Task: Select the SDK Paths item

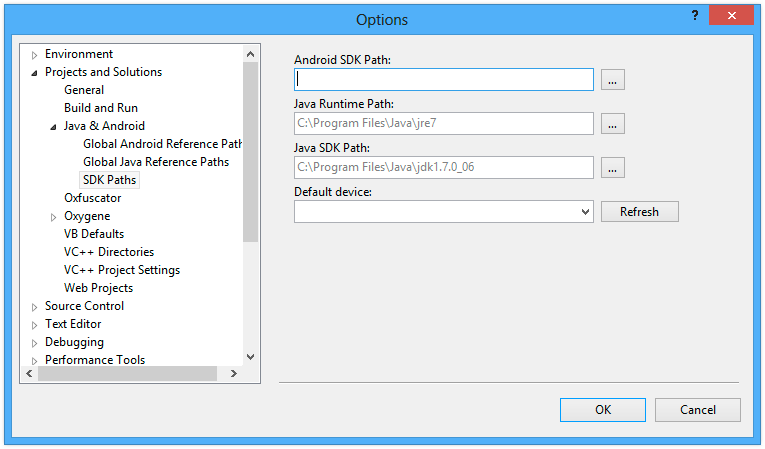Action: pos(109,180)
